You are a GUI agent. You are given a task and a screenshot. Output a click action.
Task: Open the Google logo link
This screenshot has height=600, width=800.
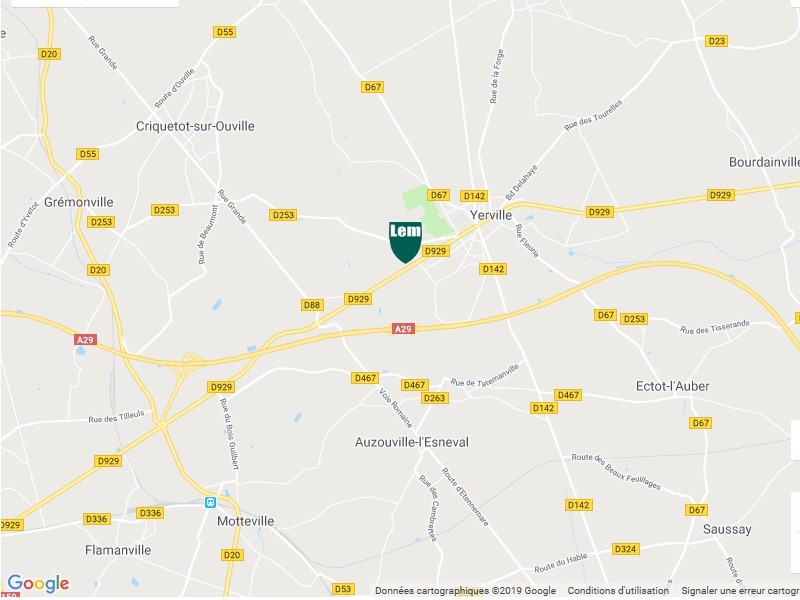38,584
